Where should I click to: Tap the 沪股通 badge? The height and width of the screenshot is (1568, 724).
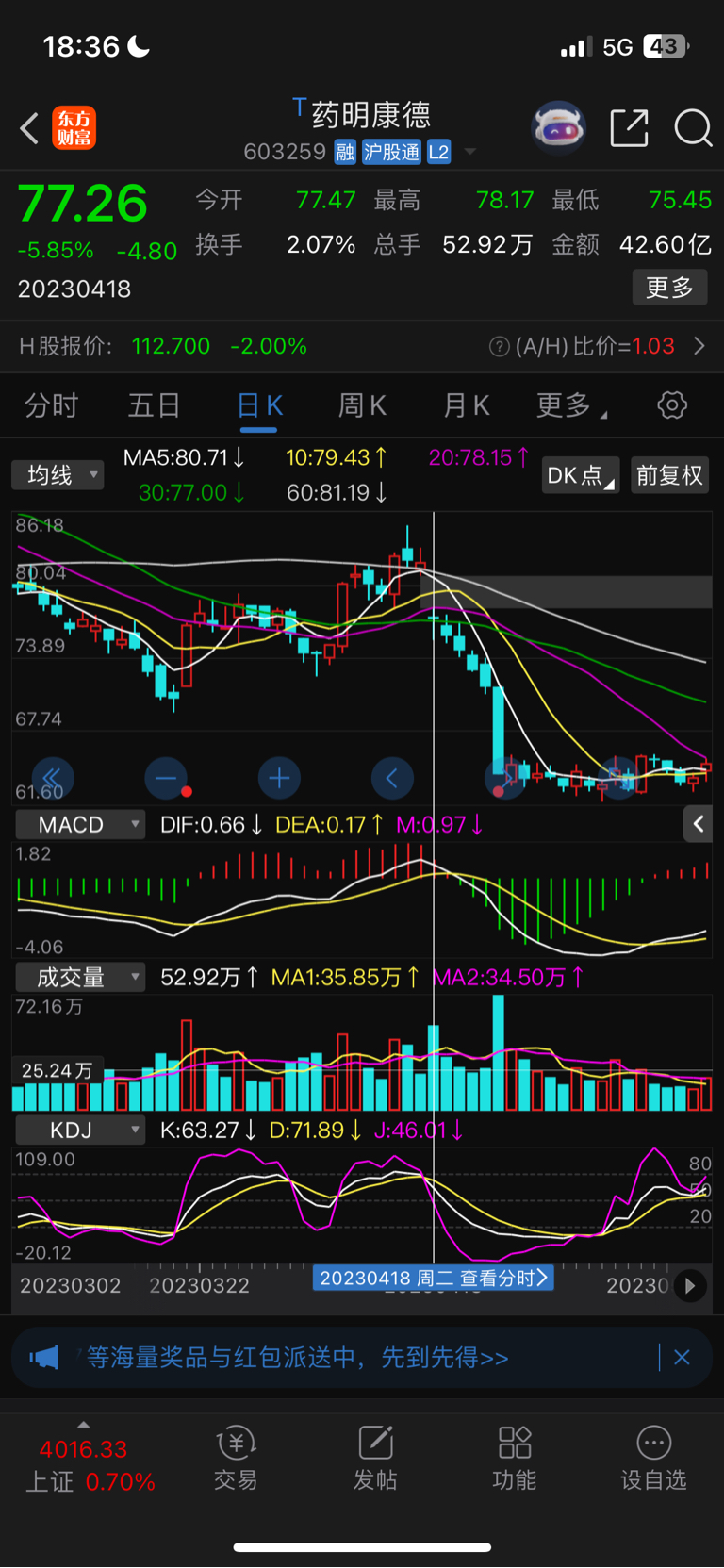pyautogui.click(x=391, y=152)
